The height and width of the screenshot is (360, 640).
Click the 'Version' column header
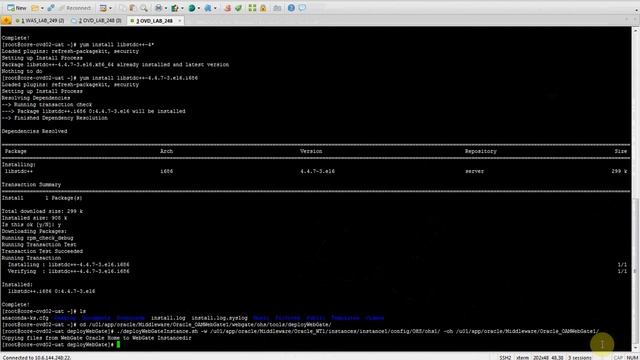(311, 151)
